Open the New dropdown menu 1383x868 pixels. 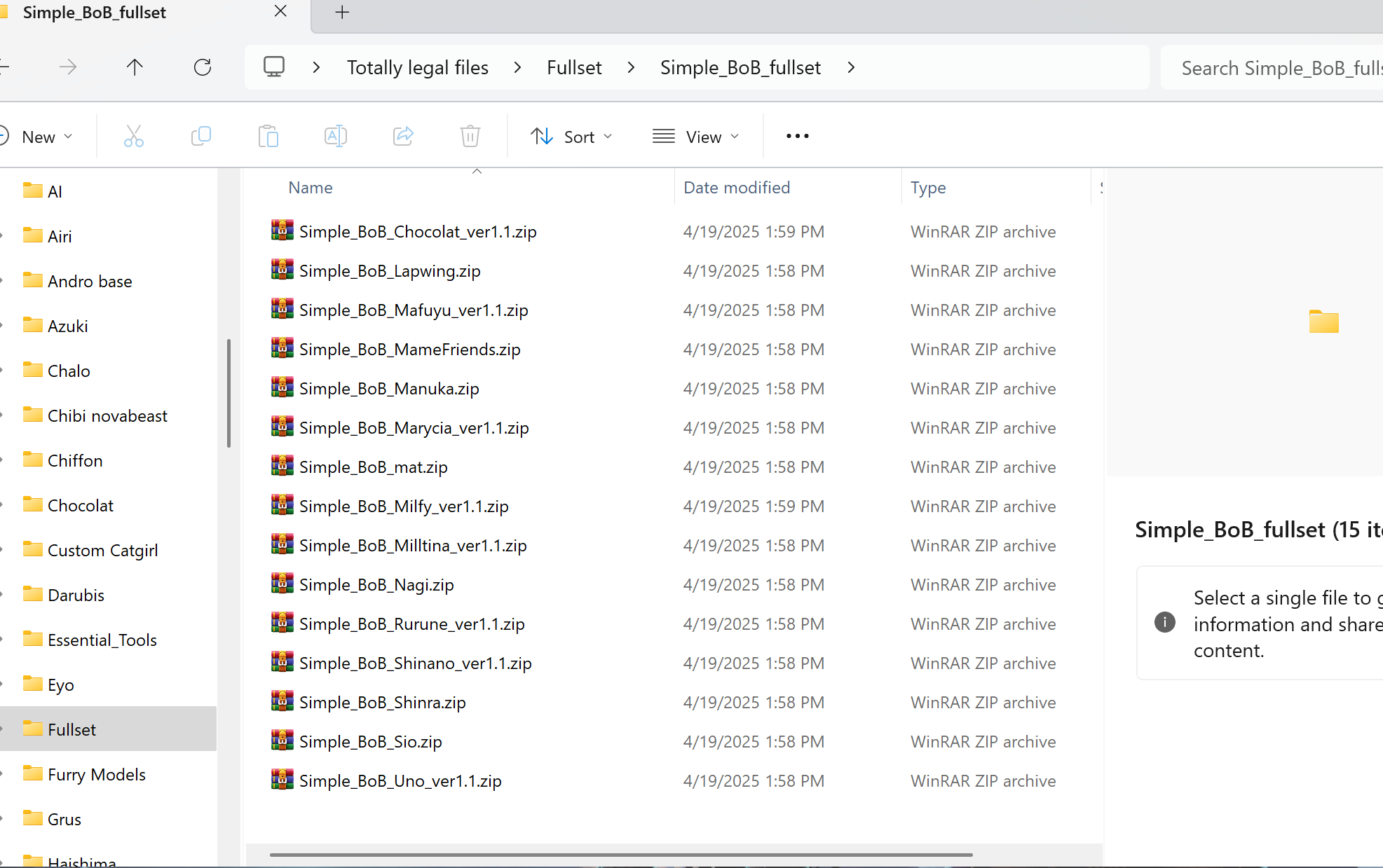tap(39, 137)
